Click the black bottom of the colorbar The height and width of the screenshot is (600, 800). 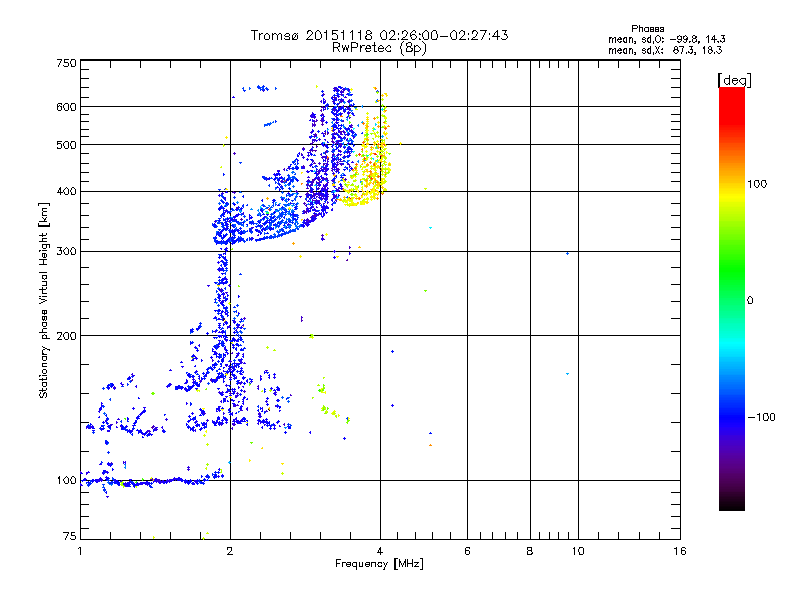click(x=732, y=503)
